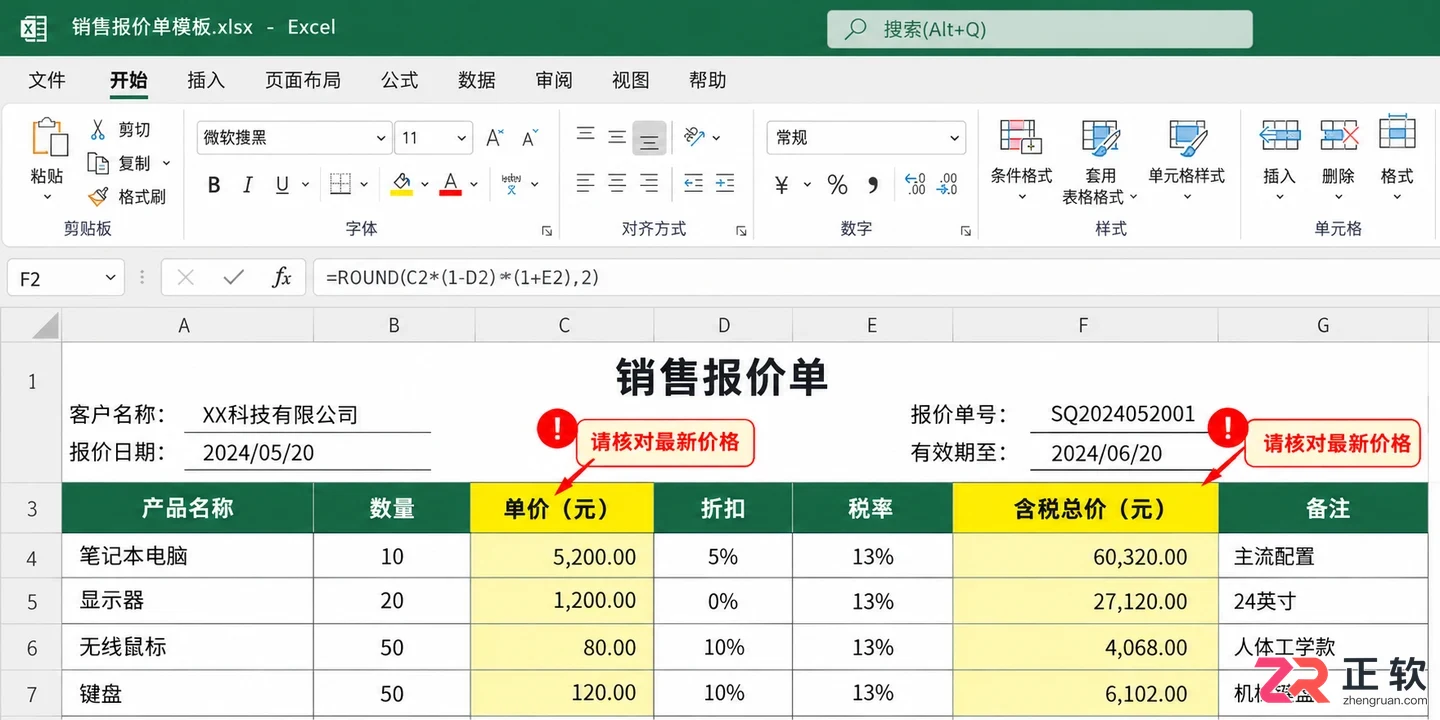The image size is (1440, 720).
Task: Open font color dropdown arrow
Action: (474, 185)
